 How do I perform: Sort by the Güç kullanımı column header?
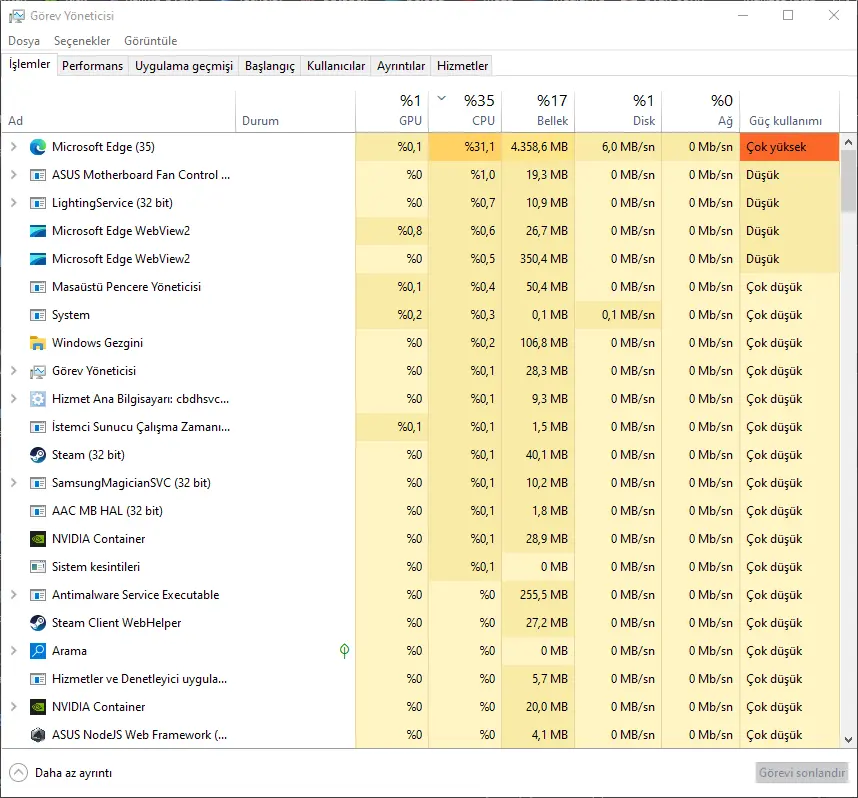[x=790, y=112]
